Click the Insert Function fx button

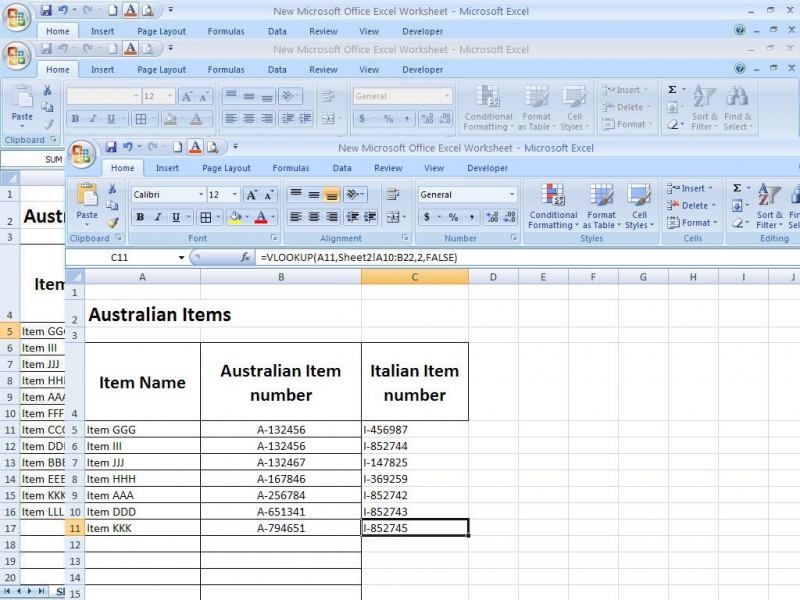pyautogui.click(x=245, y=258)
